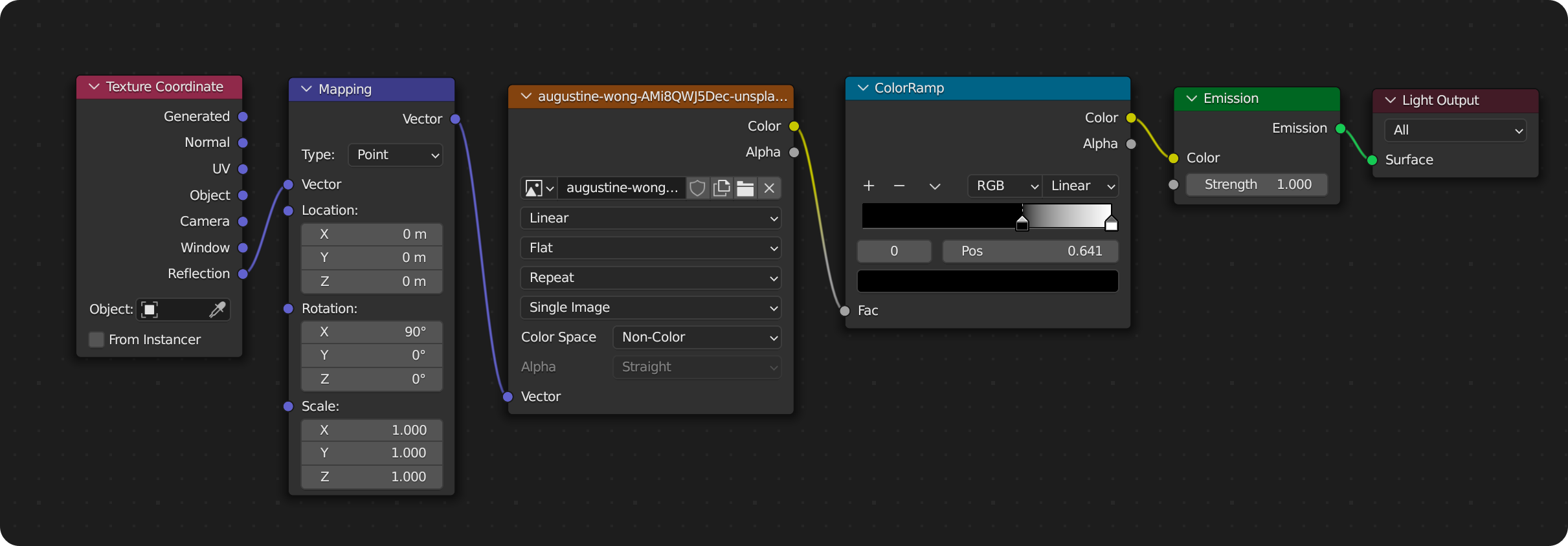Click the Object field in Texture Coordinate

pyautogui.click(x=183, y=309)
